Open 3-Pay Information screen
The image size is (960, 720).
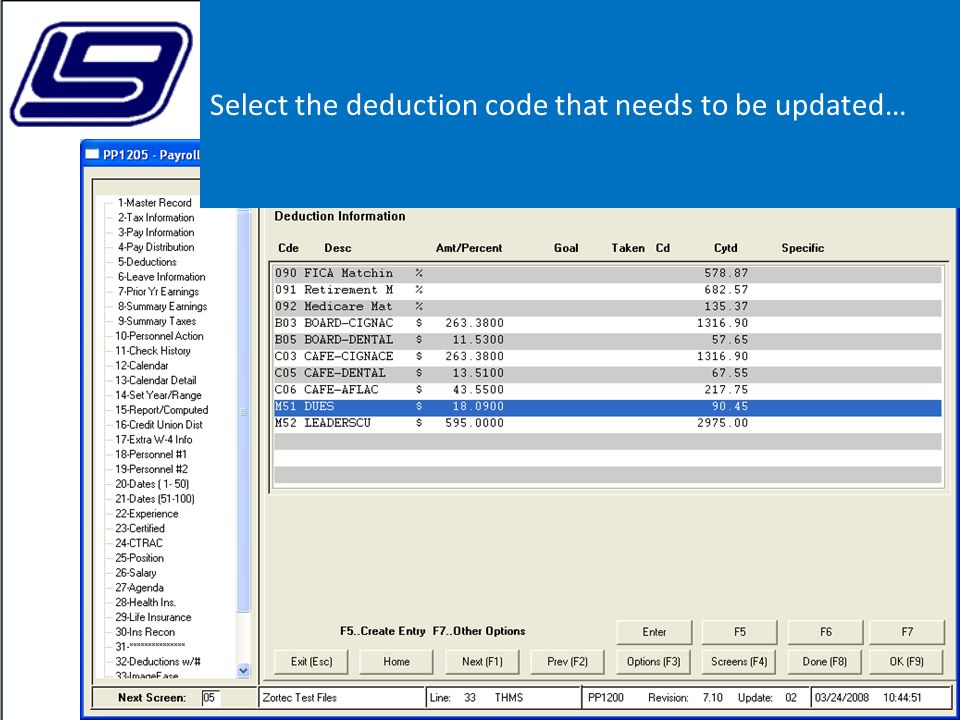tap(156, 232)
